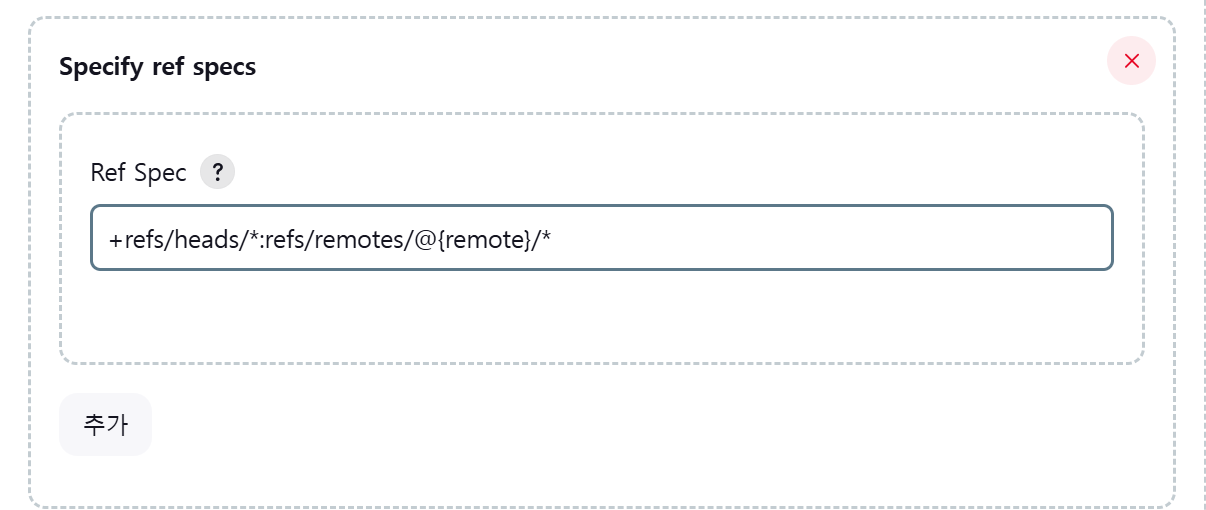Click the 추가 button
This screenshot has width=1206, height=510.
(105, 425)
